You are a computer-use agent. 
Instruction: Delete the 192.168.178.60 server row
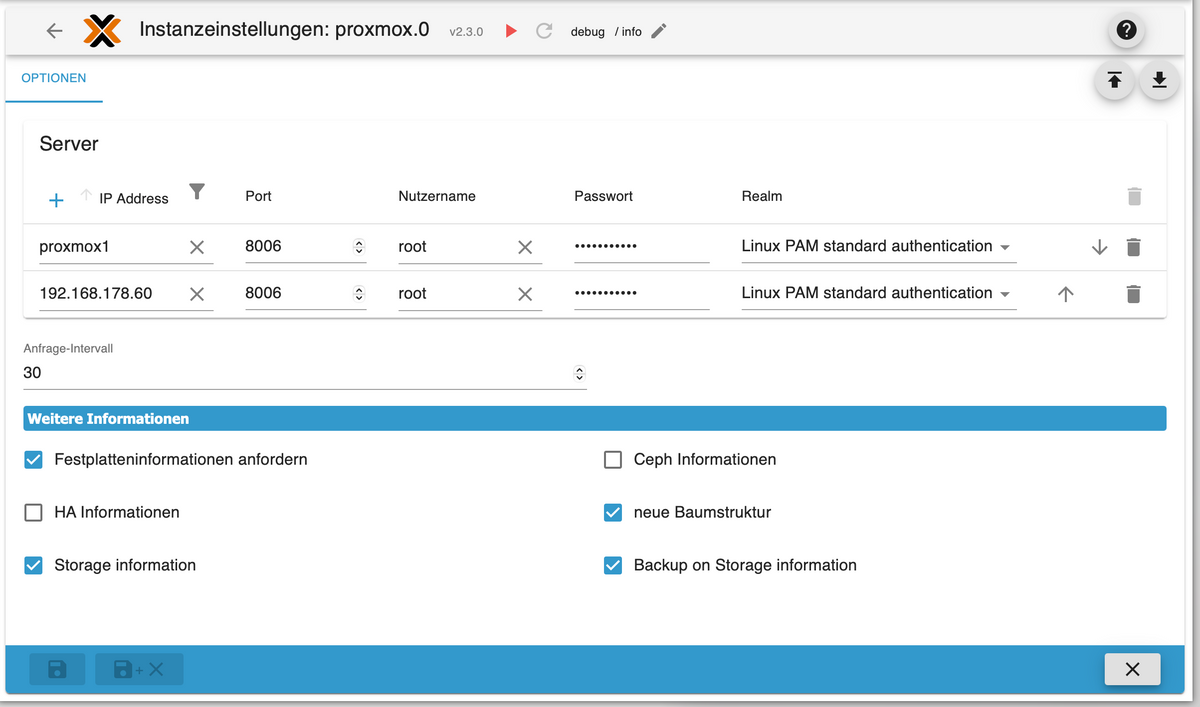point(1133,294)
